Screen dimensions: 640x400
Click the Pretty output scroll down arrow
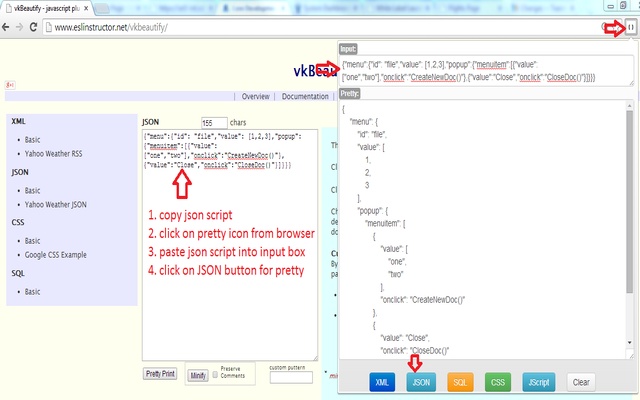point(629,342)
